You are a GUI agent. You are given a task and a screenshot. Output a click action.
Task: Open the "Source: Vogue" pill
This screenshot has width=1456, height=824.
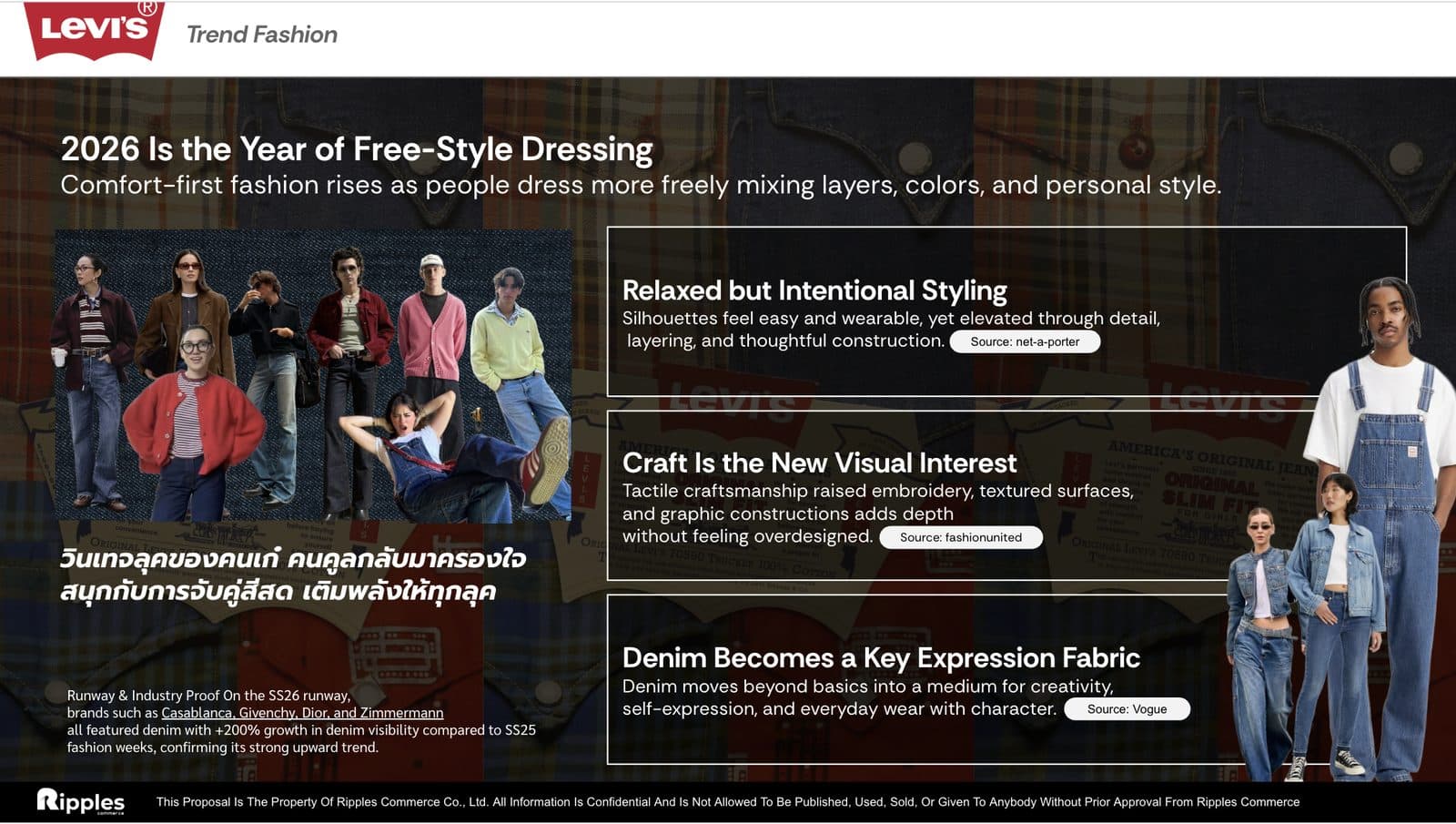click(x=1127, y=708)
